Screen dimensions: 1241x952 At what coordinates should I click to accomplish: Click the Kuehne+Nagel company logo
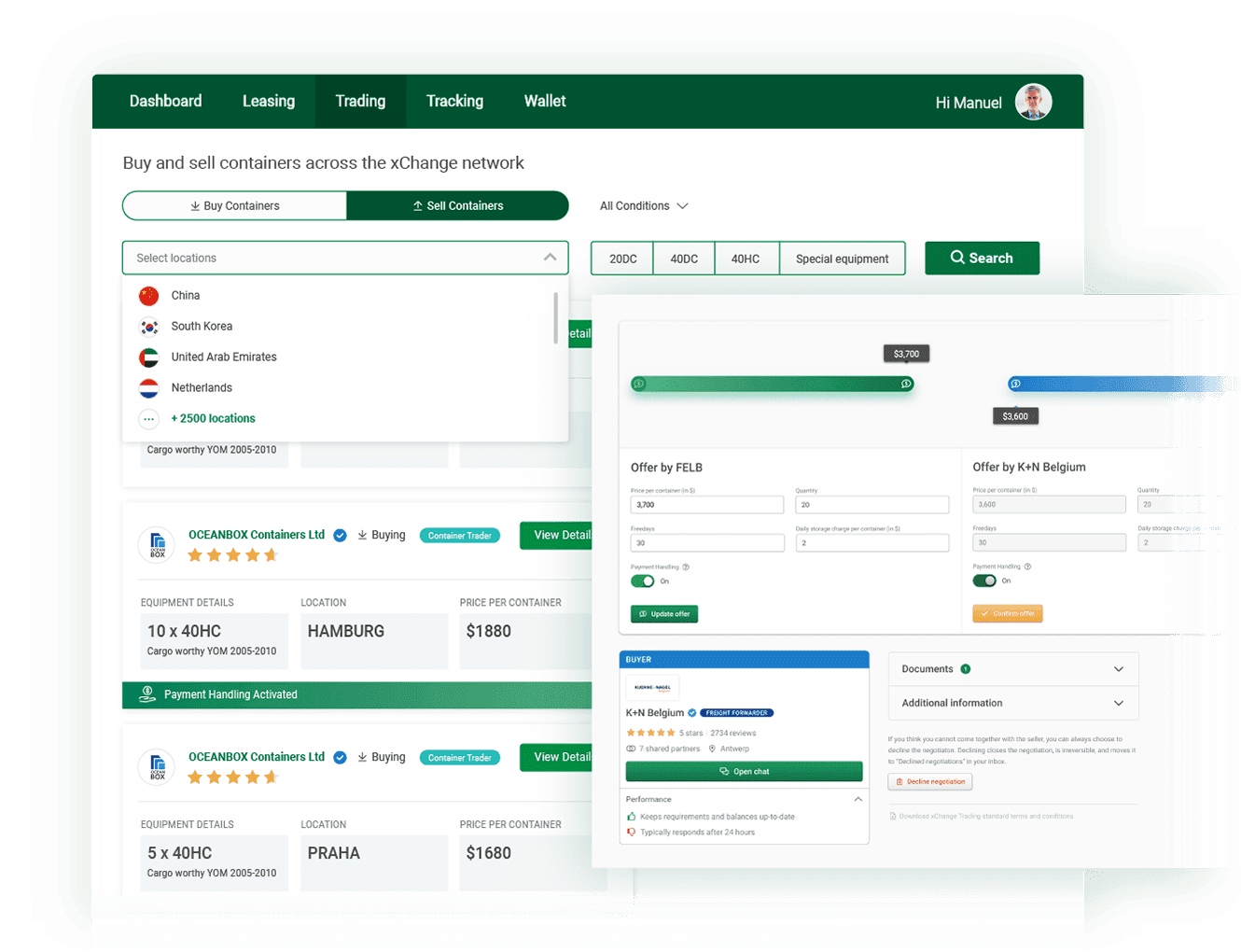652,688
